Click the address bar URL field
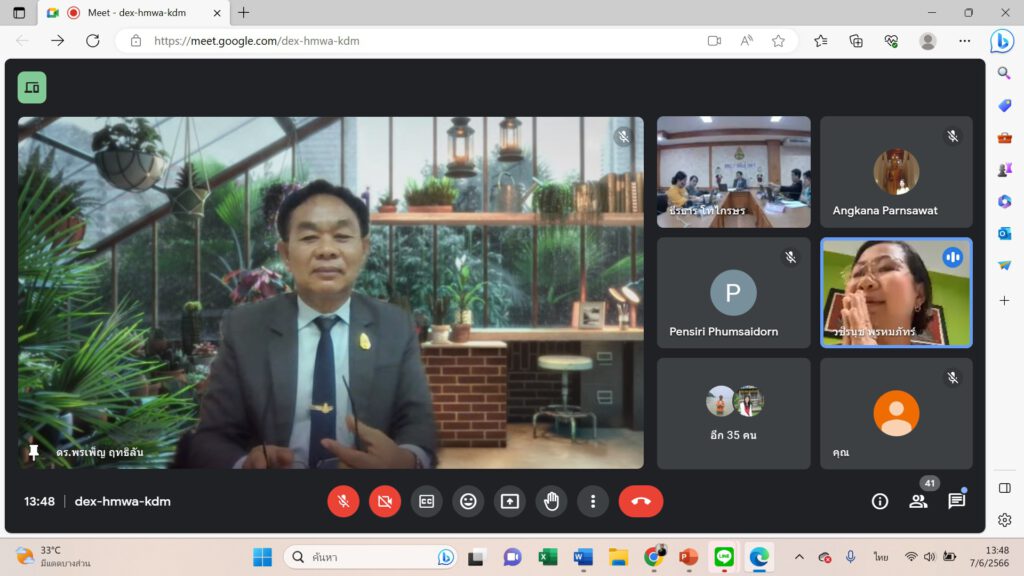The image size is (1024, 576). point(420,41)
